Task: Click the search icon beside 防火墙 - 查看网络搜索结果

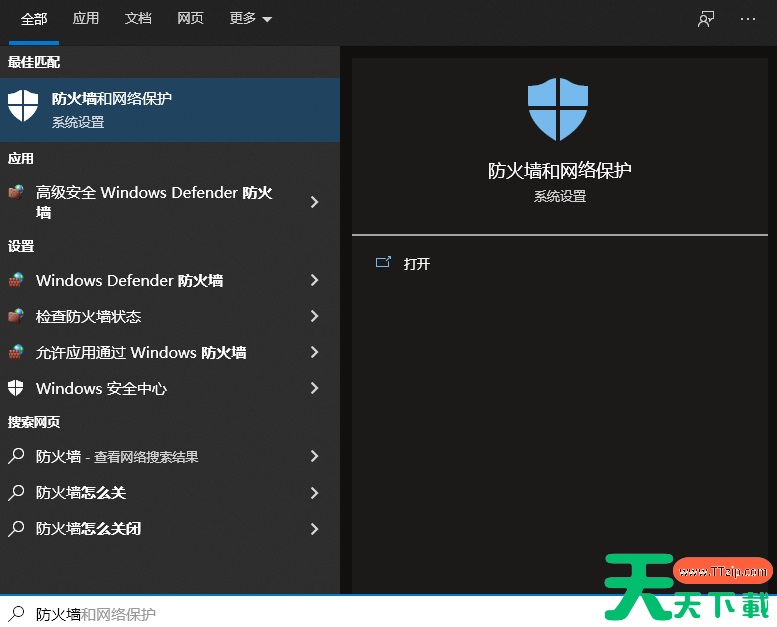Action: pyautogui.click(x=16, y=456)
